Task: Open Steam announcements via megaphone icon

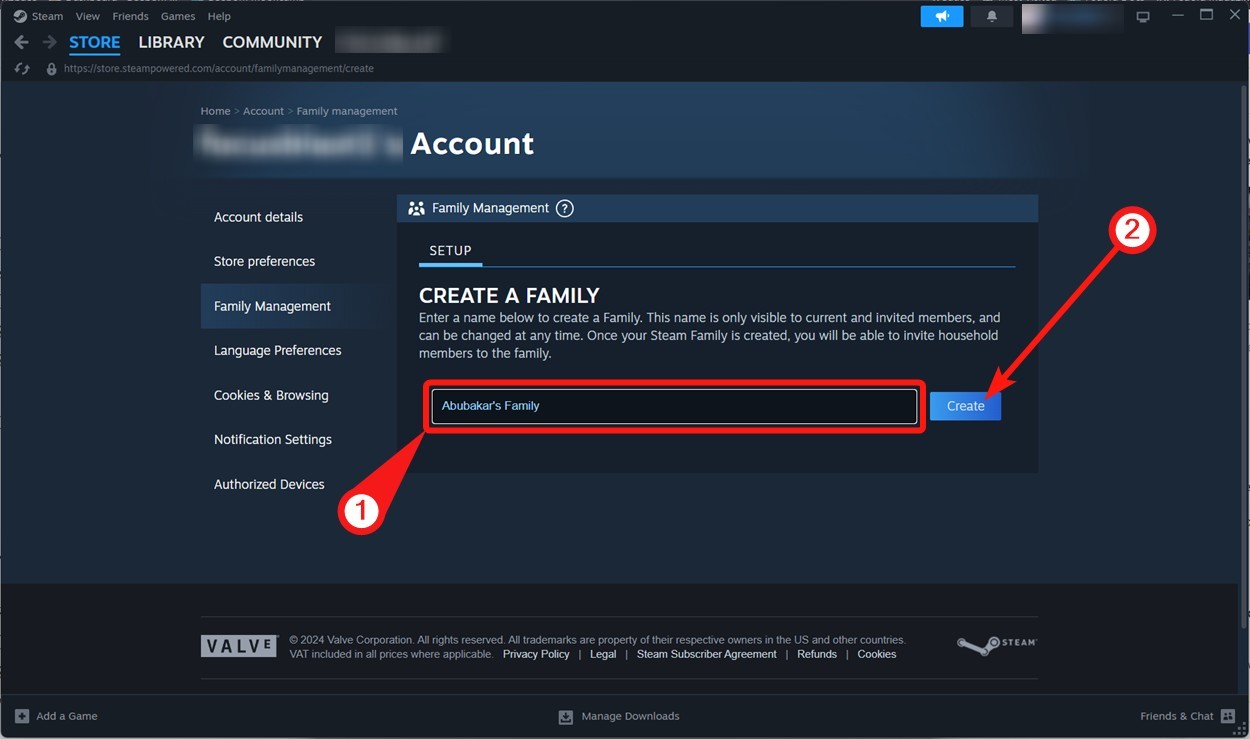Action: click(x=941, y=16)
